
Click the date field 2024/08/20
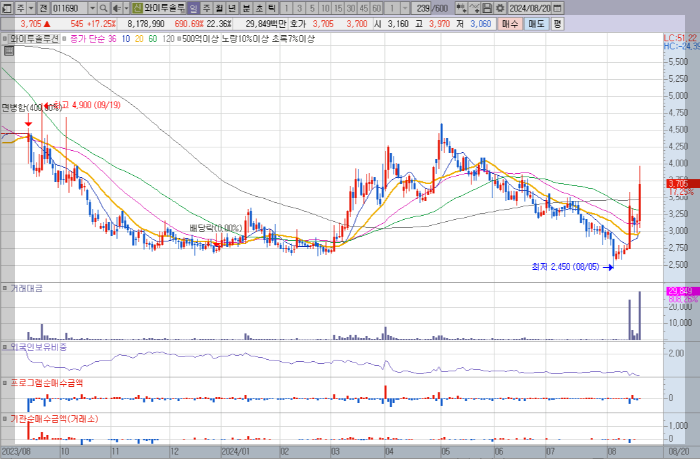[x=530, y=8]
